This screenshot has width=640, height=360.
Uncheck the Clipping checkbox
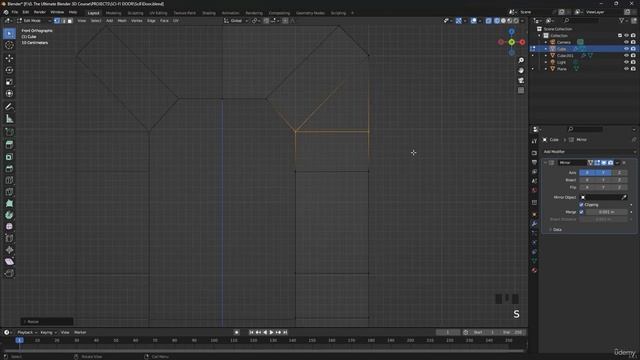click(581, 204)
